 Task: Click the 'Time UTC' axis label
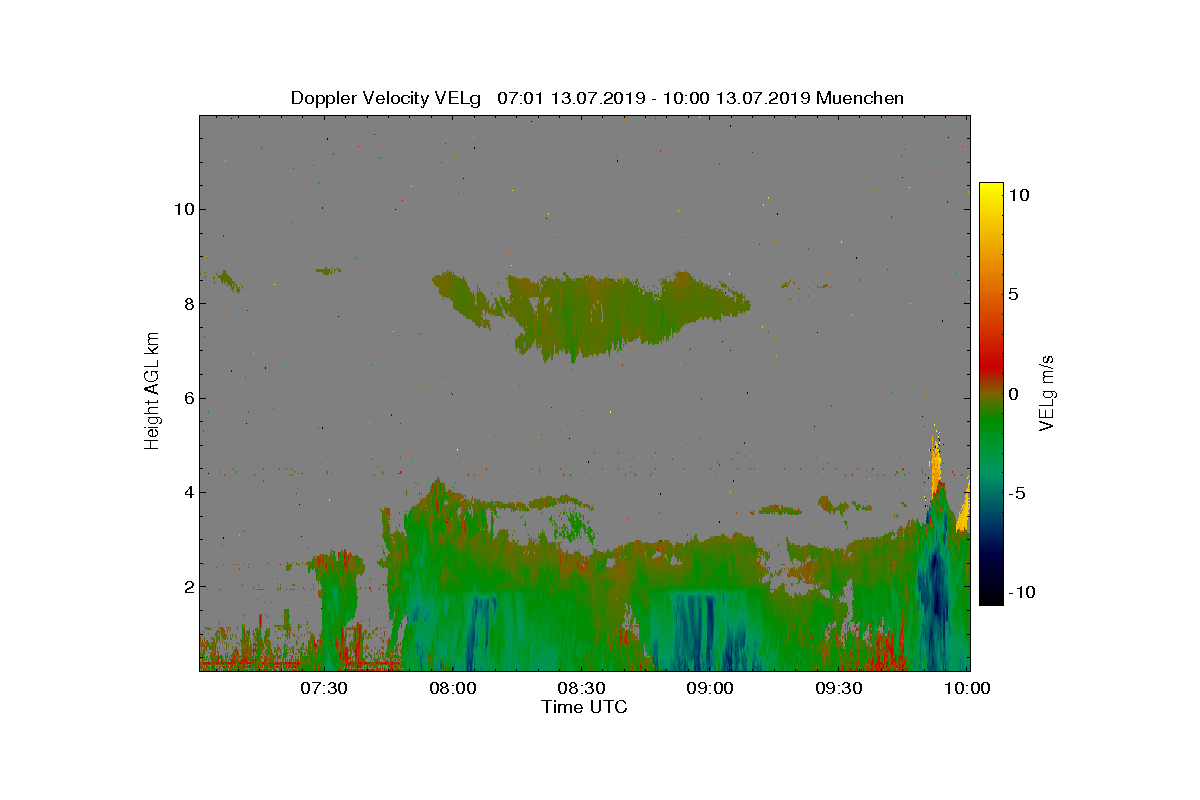[x=585, y=707]
